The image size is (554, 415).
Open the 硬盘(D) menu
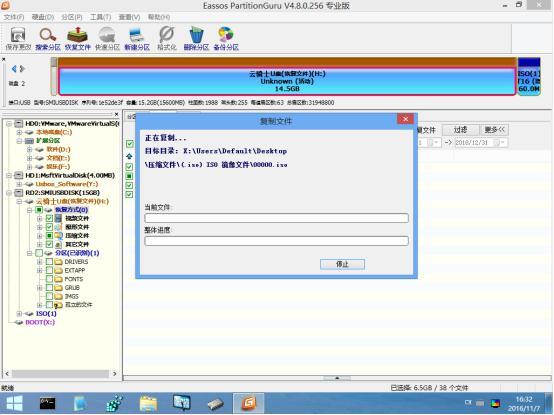[43, 17]
